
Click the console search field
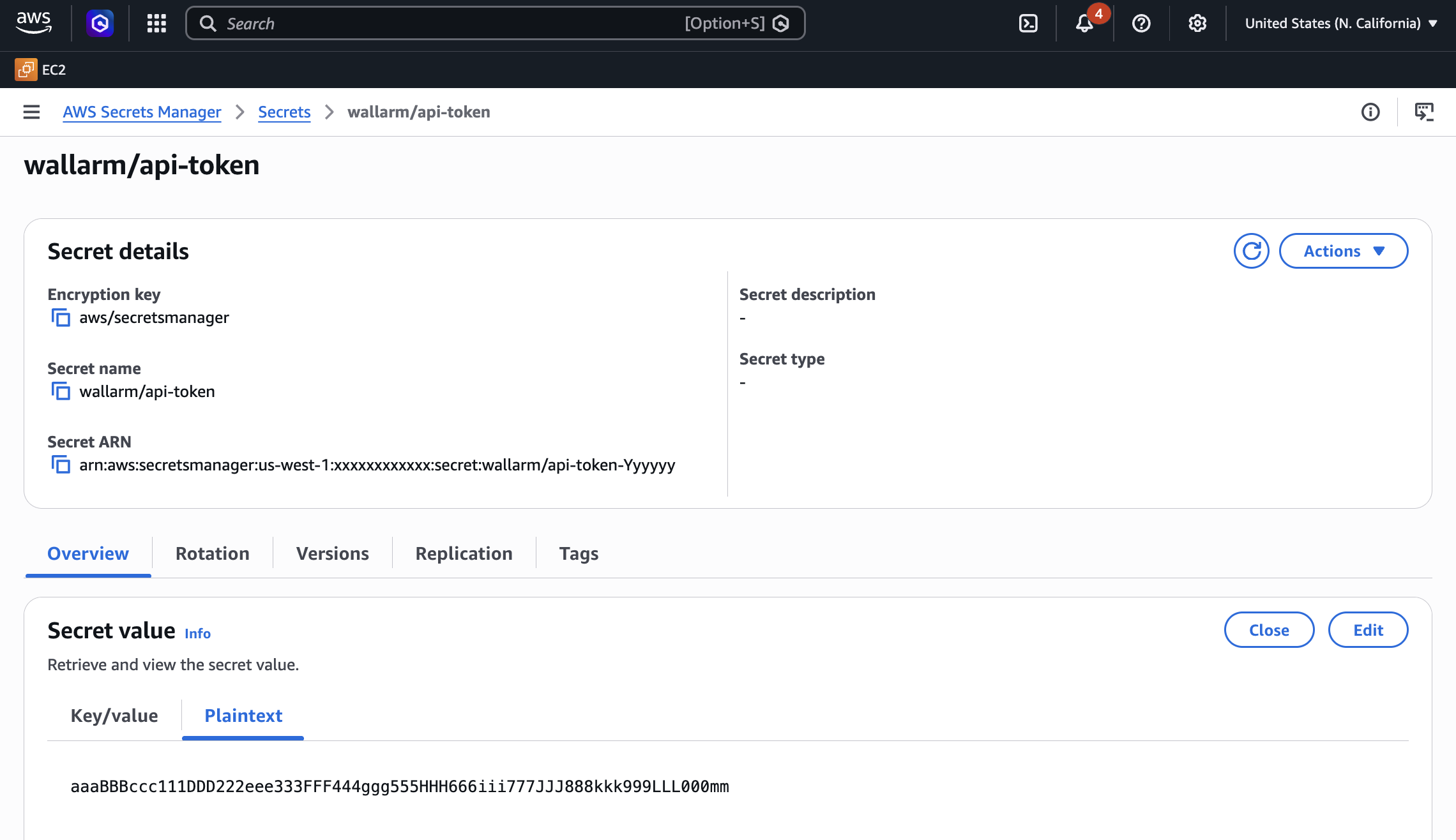pos(447,23)
